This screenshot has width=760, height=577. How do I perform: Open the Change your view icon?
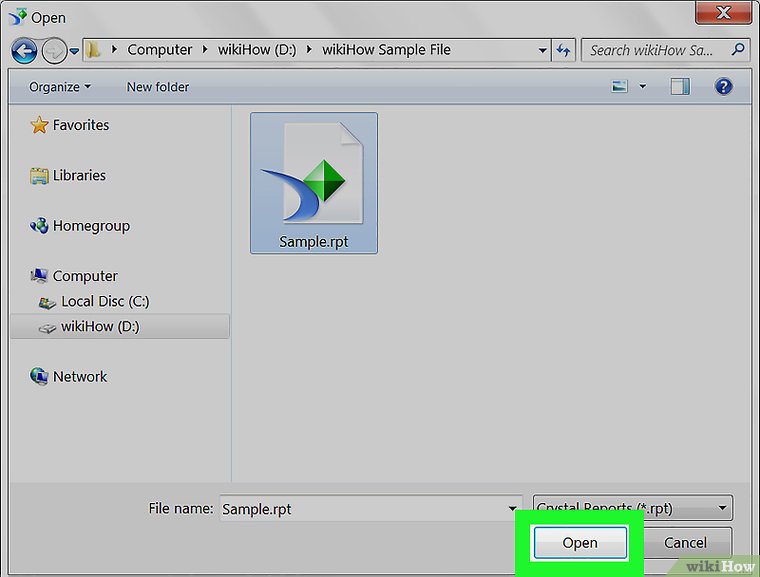tap(621, 87)
